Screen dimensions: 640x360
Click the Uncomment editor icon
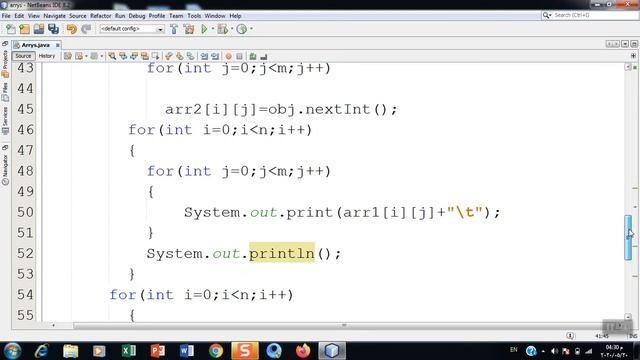click(x=264, y=56)
